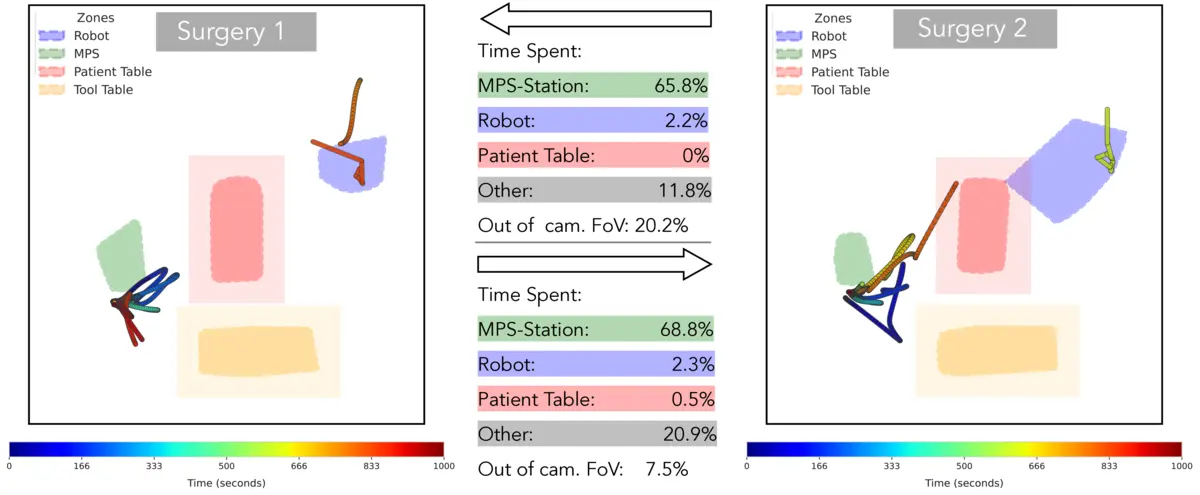
Task: Click the Robot legend swatch in Surgery 1
Action: coord(50,36)
